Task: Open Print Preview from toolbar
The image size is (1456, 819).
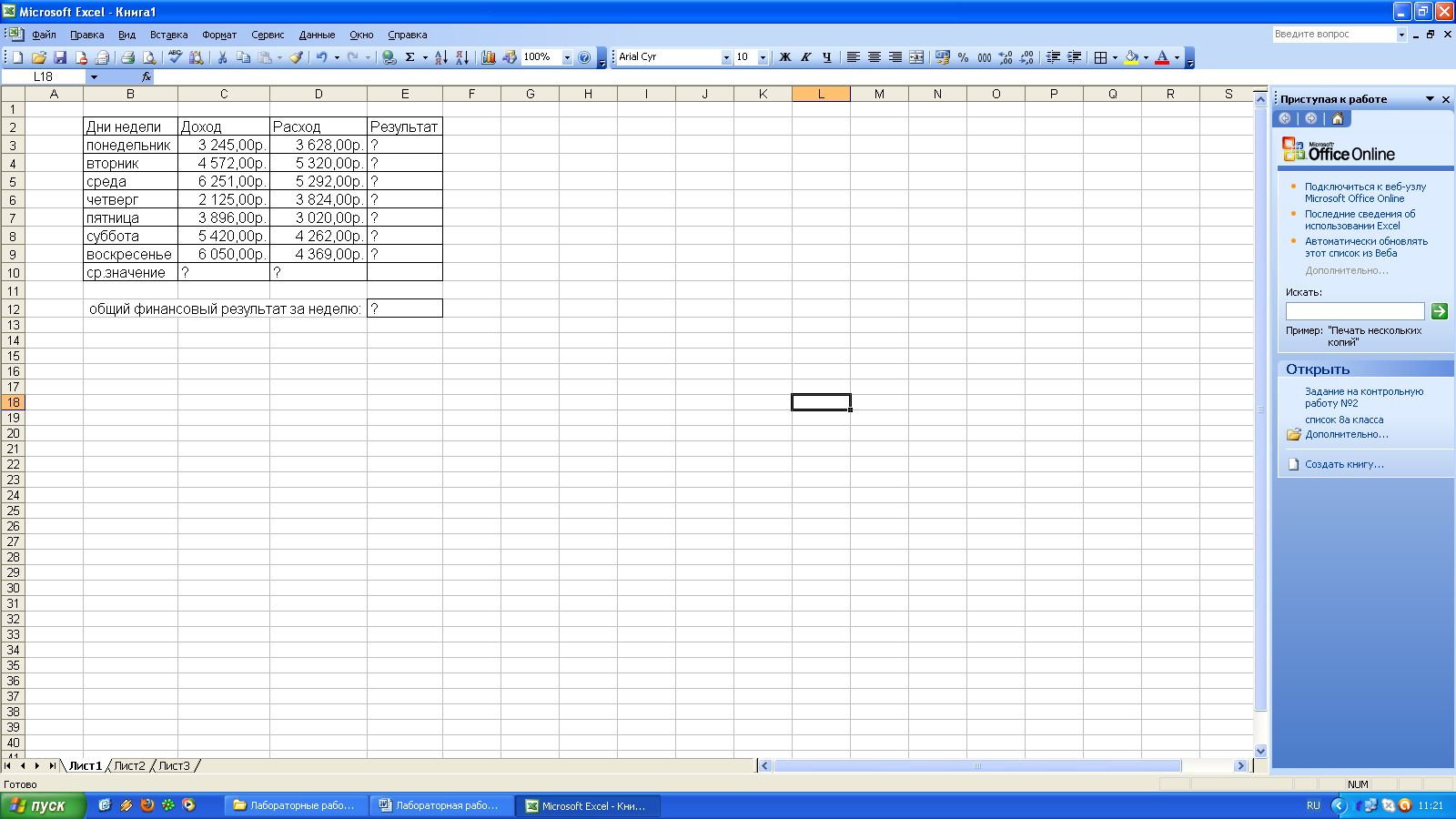Action: (149, 57)
